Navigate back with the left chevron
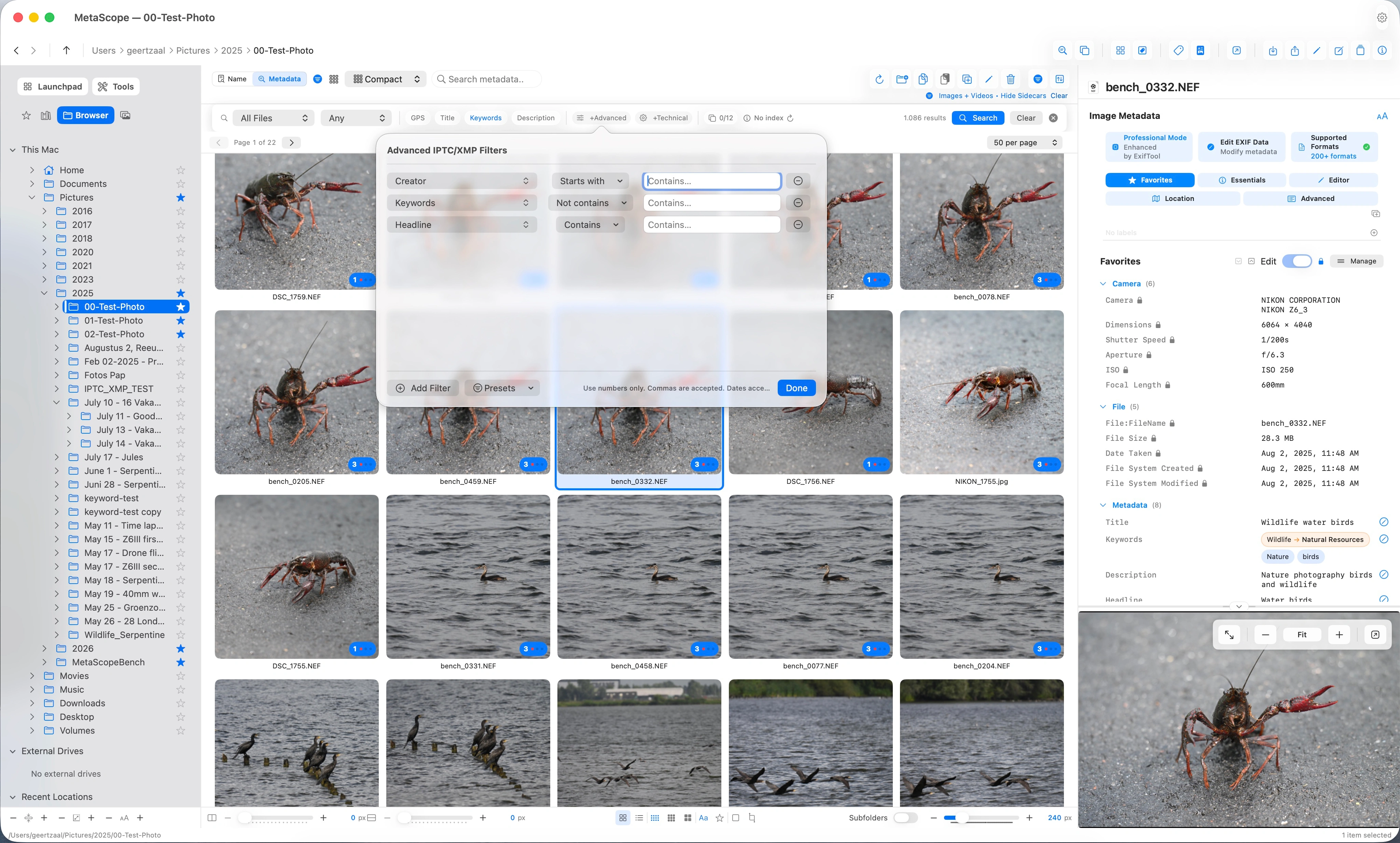 coord(16,51)
